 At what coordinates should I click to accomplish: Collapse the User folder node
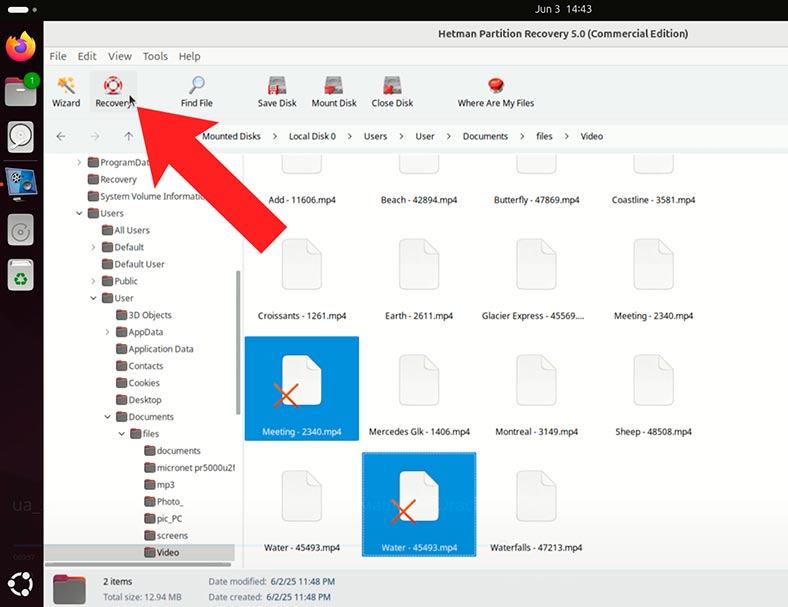tap(93, 298)
